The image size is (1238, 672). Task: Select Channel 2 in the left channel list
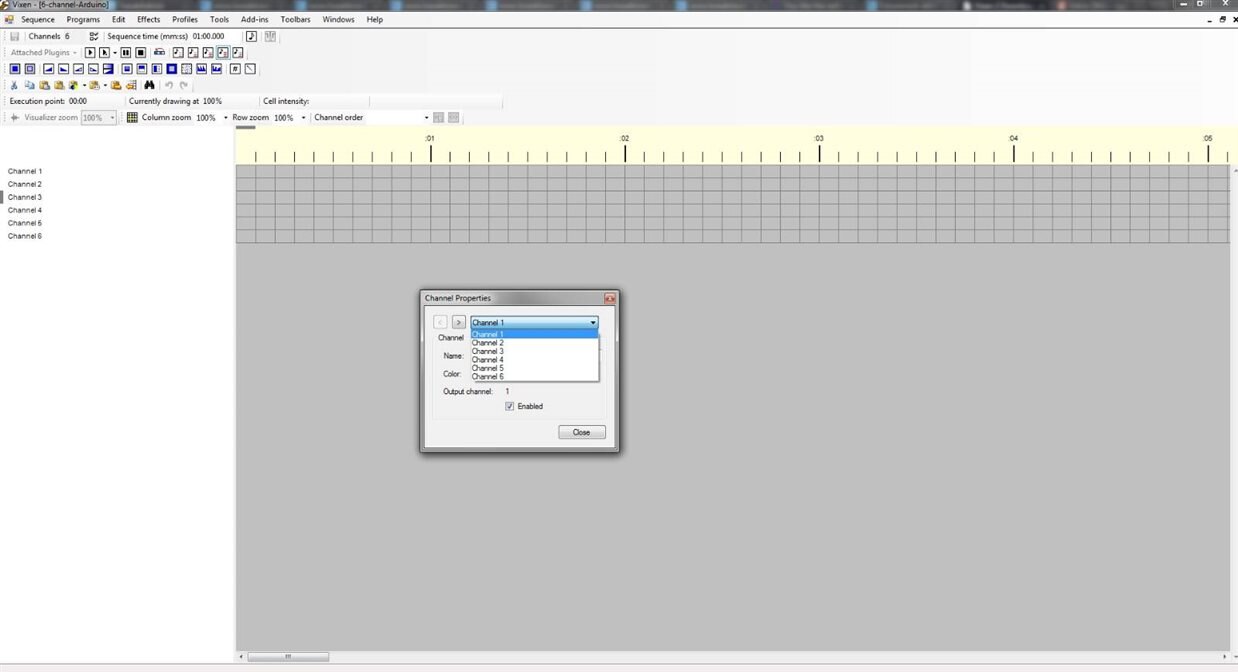point(25,184)
